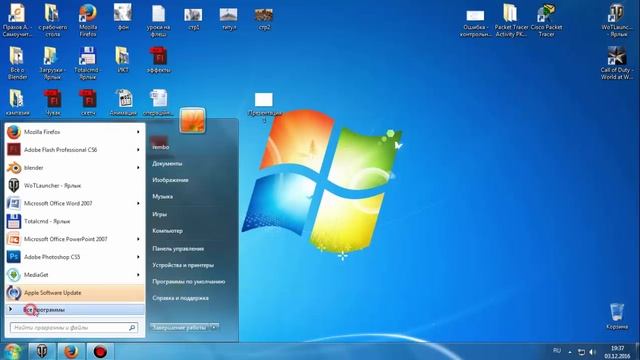Select 'титул' desktop image icon

229,19
